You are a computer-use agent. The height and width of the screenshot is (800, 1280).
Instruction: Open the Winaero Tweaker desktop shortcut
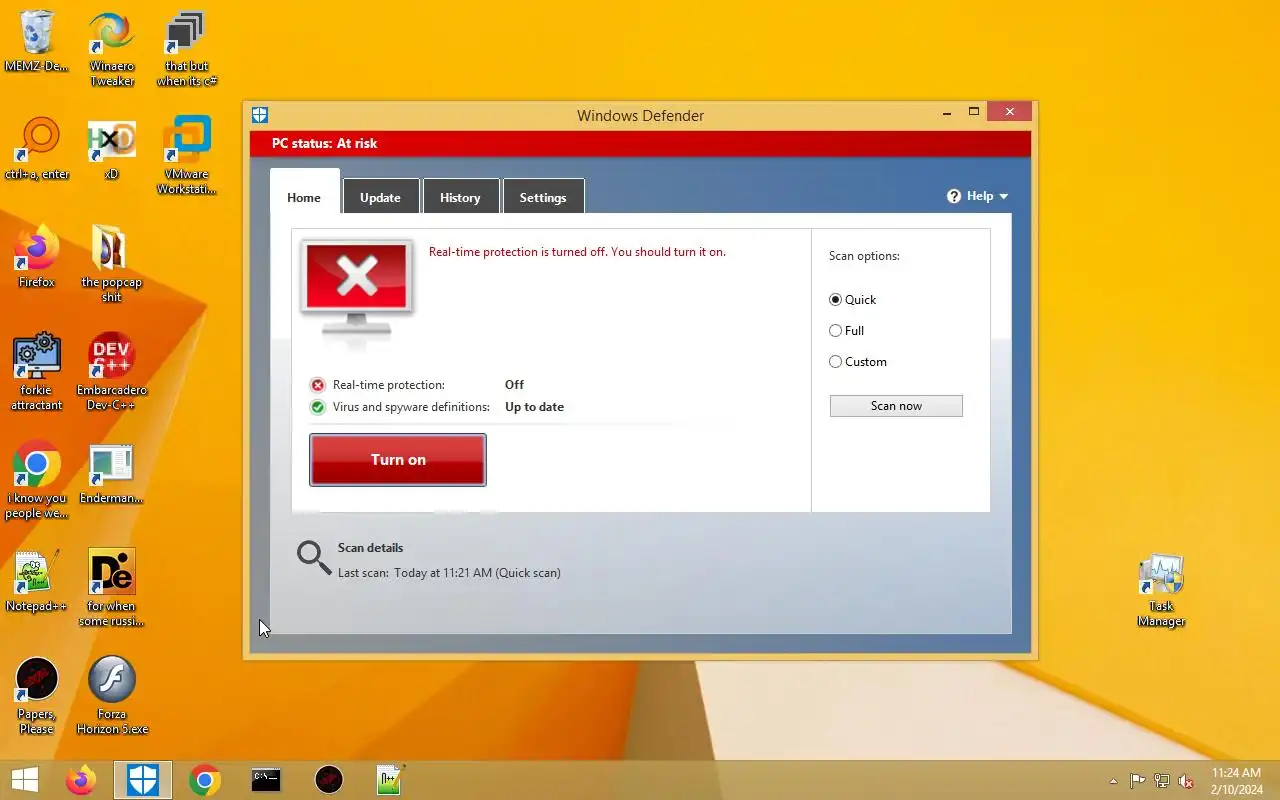[x=112, y=49]
